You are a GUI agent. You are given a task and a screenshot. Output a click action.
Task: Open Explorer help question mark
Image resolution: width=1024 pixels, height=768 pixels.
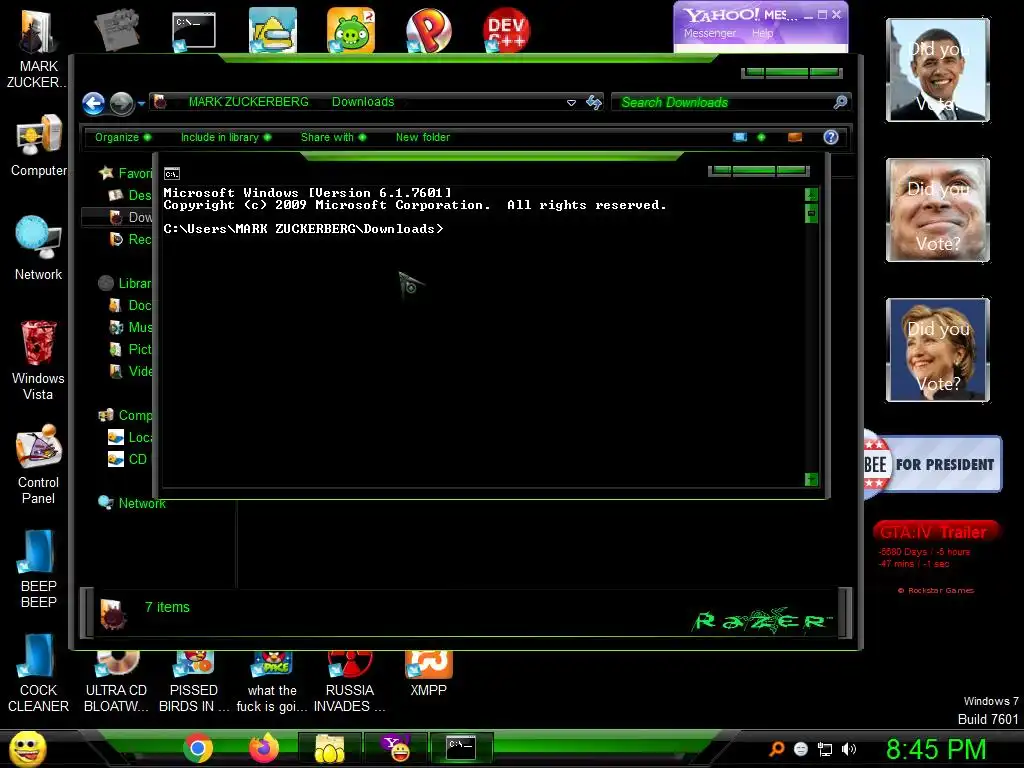[x=831, y=137]
